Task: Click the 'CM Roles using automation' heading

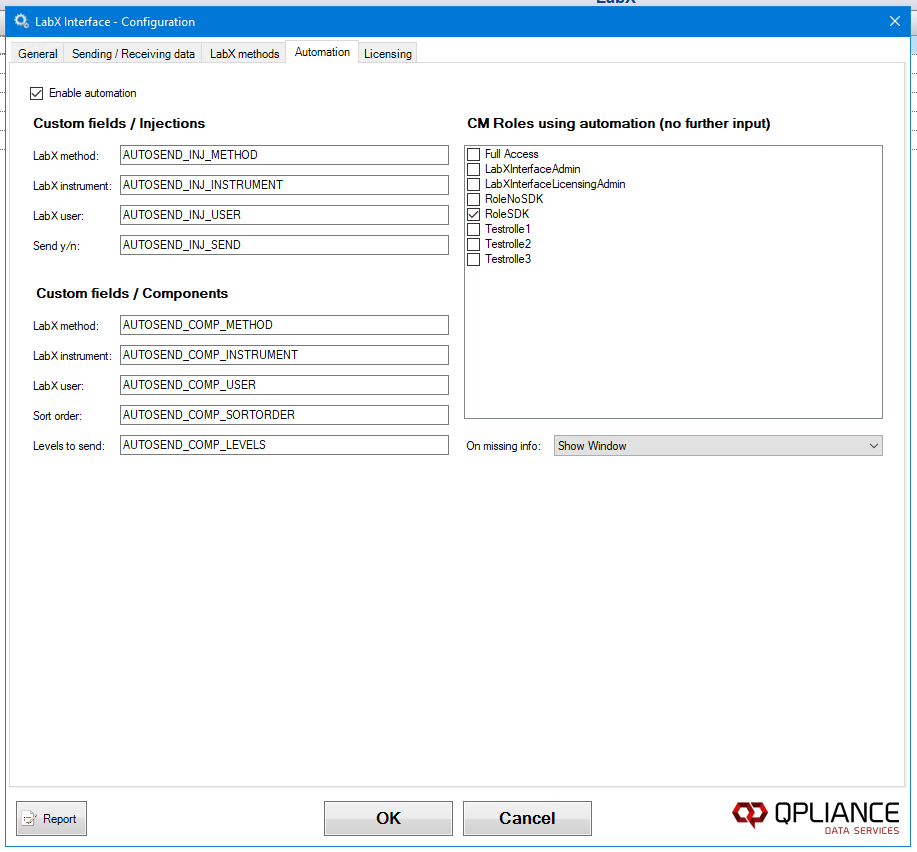Action: (x=619, y=123)
